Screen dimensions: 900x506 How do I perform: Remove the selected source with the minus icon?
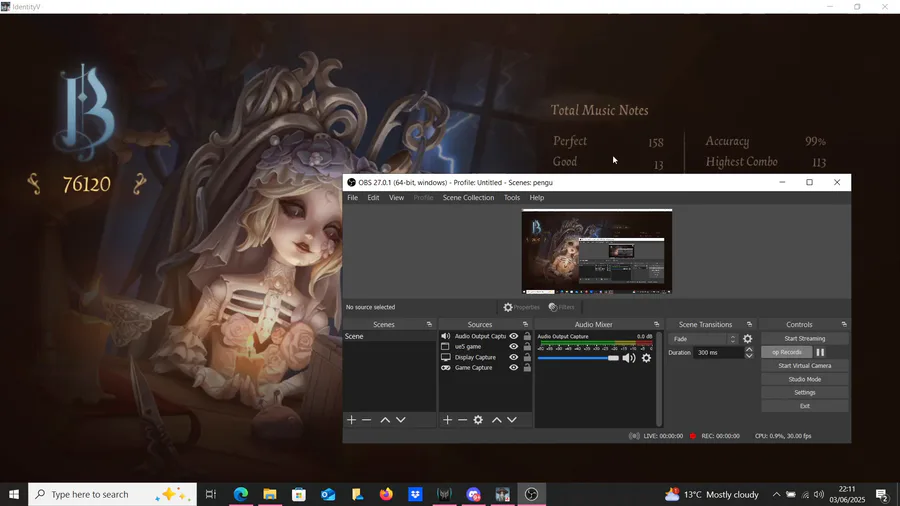coord(463,420)
